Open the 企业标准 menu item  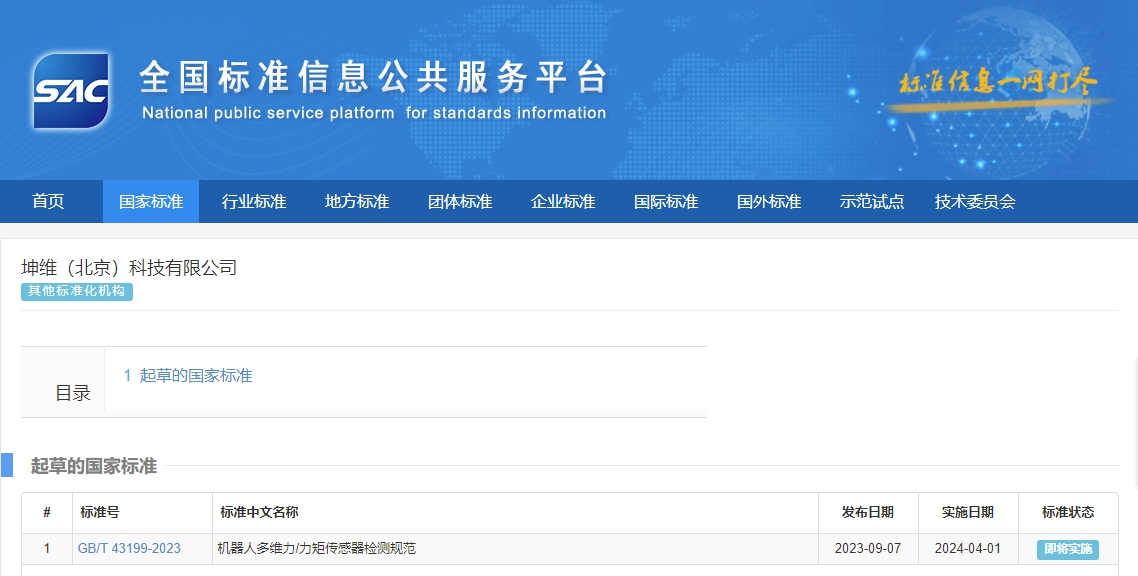coord(563,202)
